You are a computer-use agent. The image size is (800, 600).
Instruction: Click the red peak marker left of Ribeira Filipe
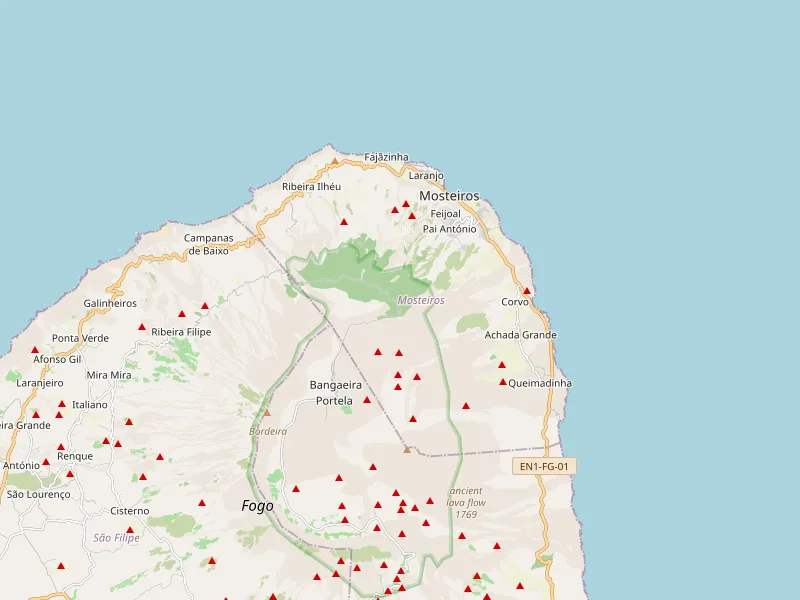coord(142,327)
